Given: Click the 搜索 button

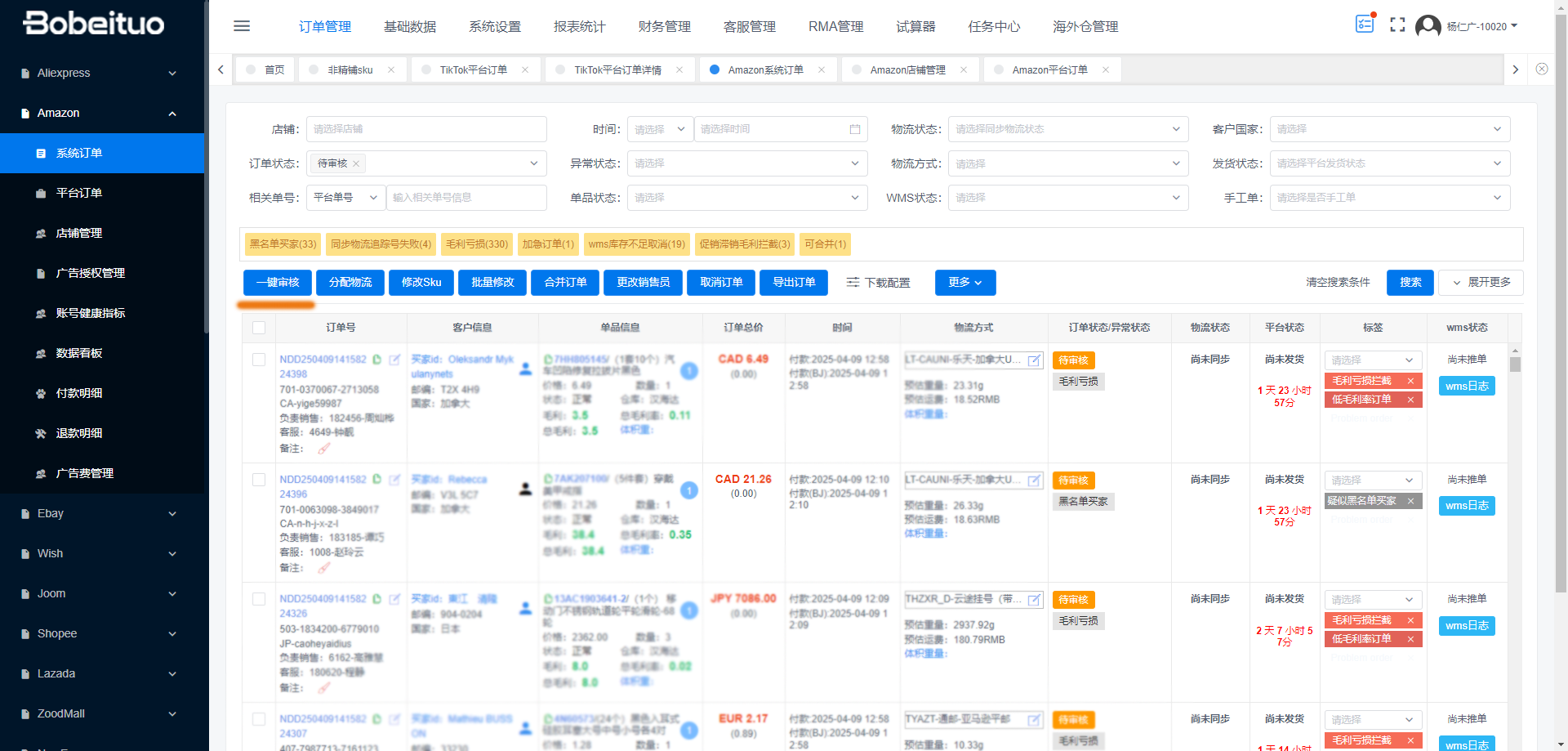Looking at the screenshot, I should tap(1410, 283).
